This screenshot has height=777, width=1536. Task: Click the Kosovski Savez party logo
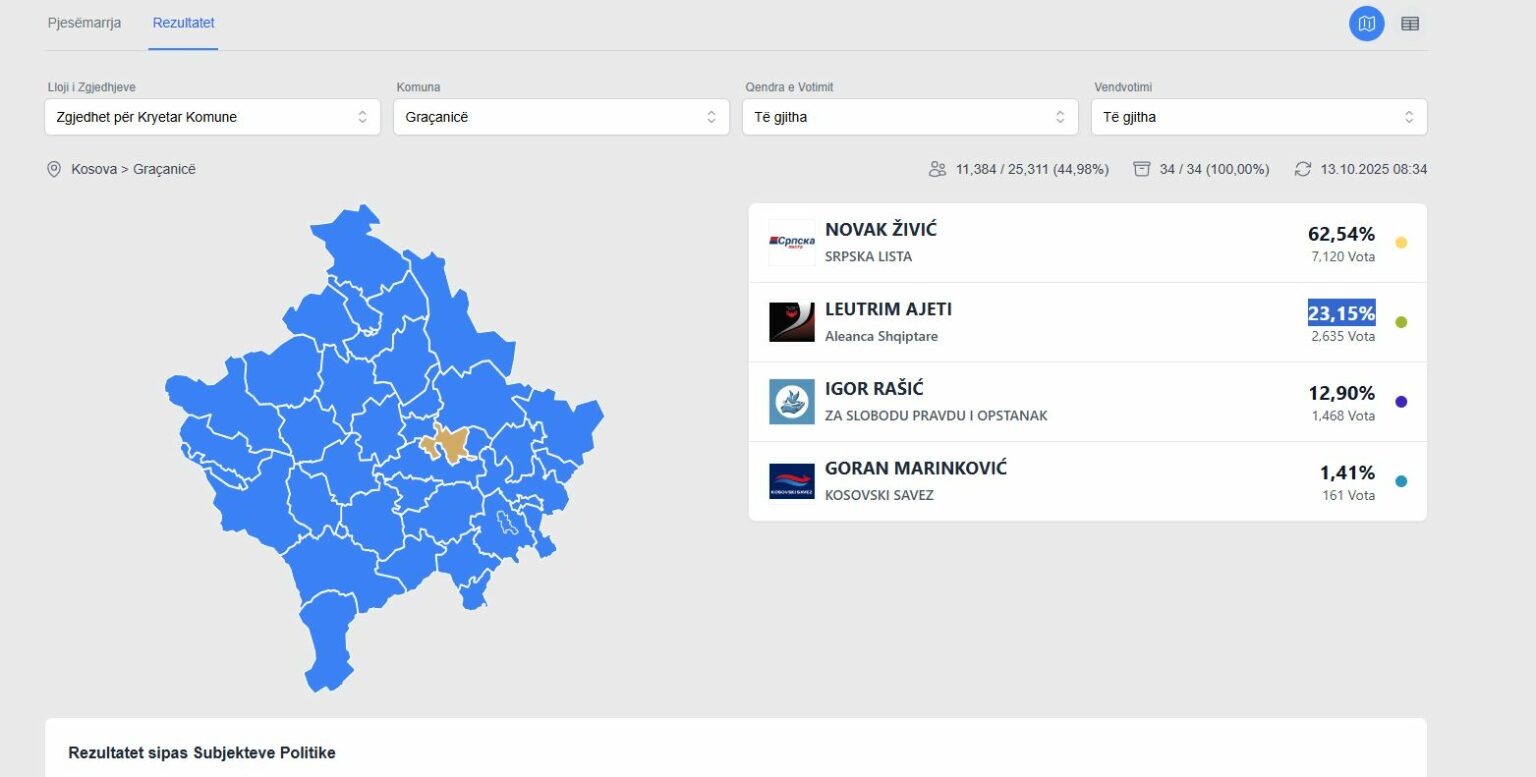tap(791, 481)
